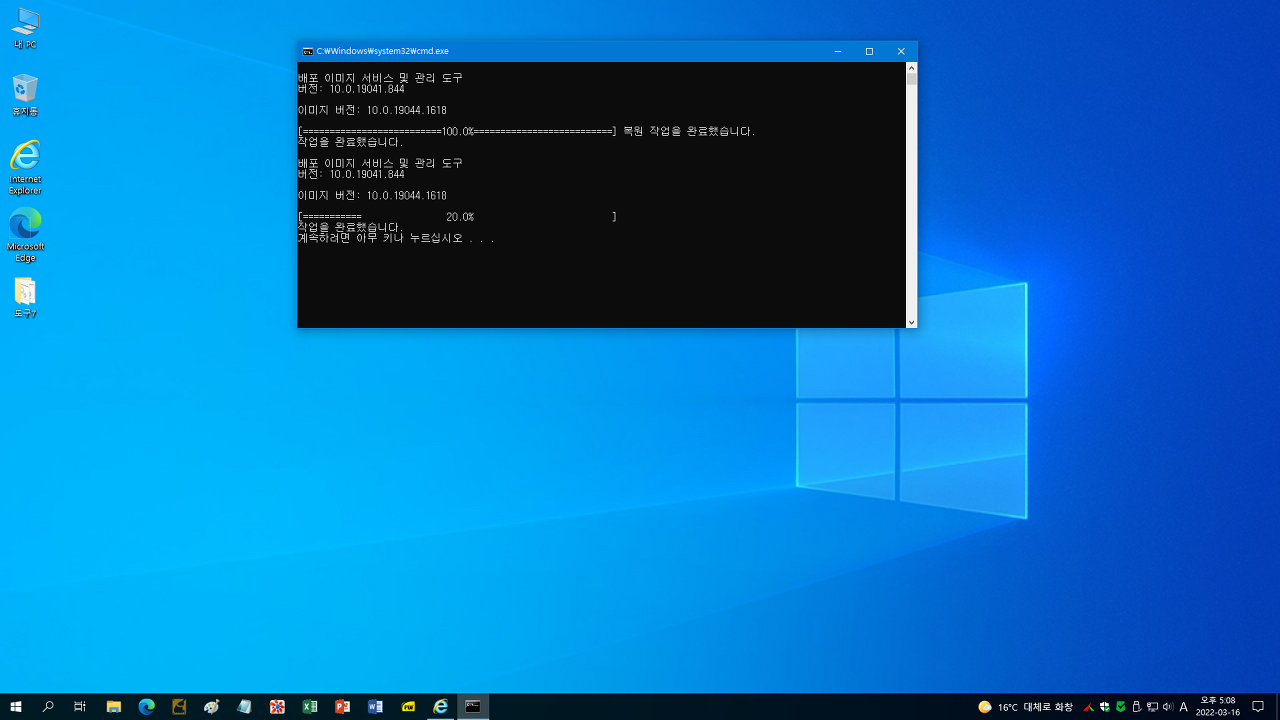Open the Action Center notifications
Viewport: 1280px width, 720px height.
tap(1258, 707)
